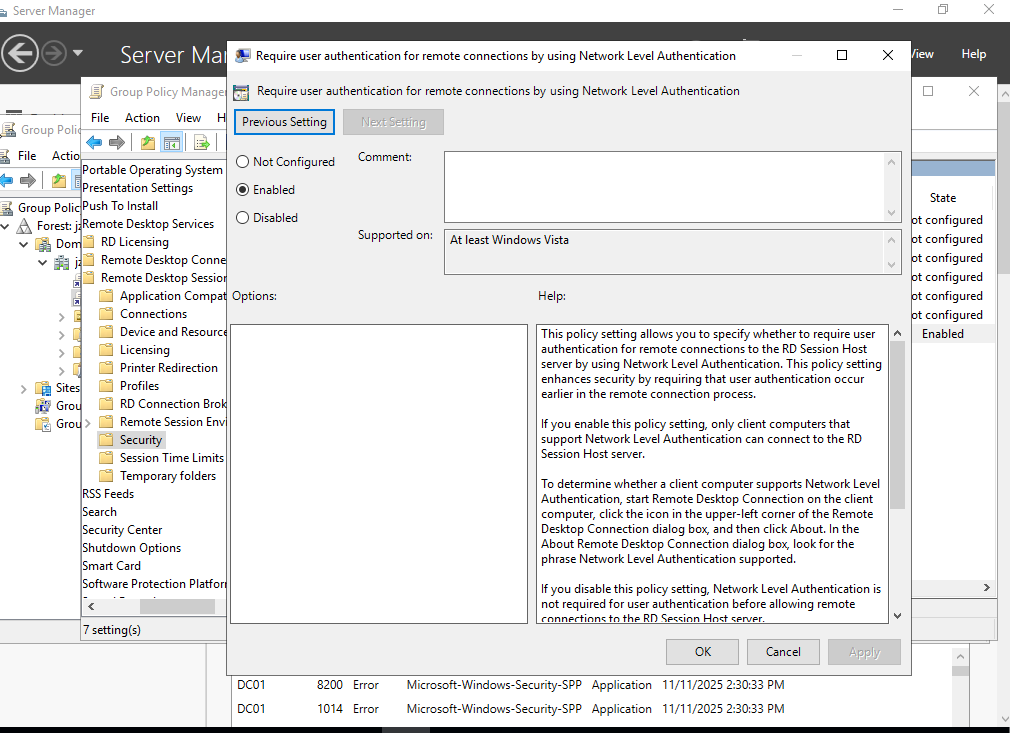Click the Back arrow in the editor toolbar
Image resolution: width=1010 pixels, height=733 pixels.
coord(94,142)
